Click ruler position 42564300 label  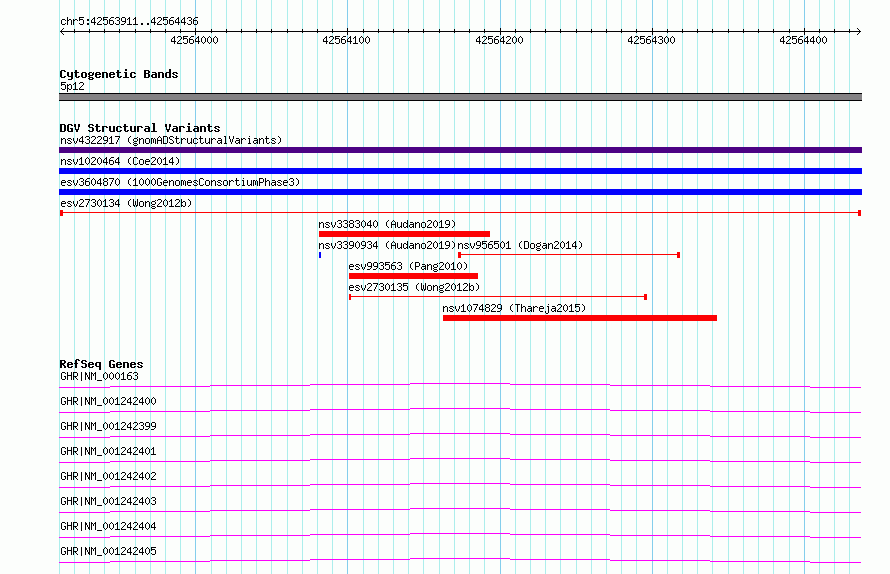click(x=651, y=40)
